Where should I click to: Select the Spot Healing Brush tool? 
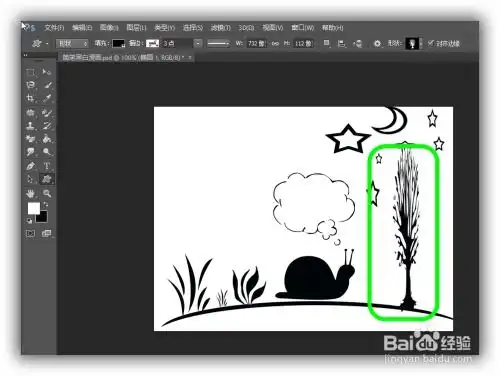30,113
